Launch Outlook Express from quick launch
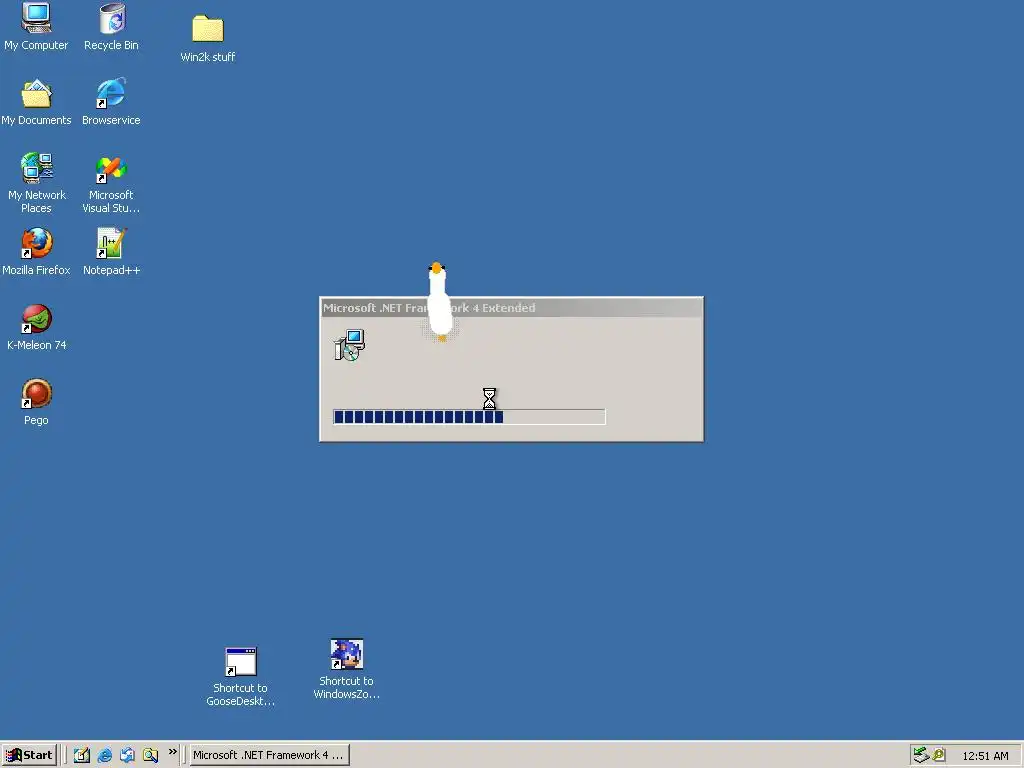This screenshot has height=768, width=1024. click(127, 755)
